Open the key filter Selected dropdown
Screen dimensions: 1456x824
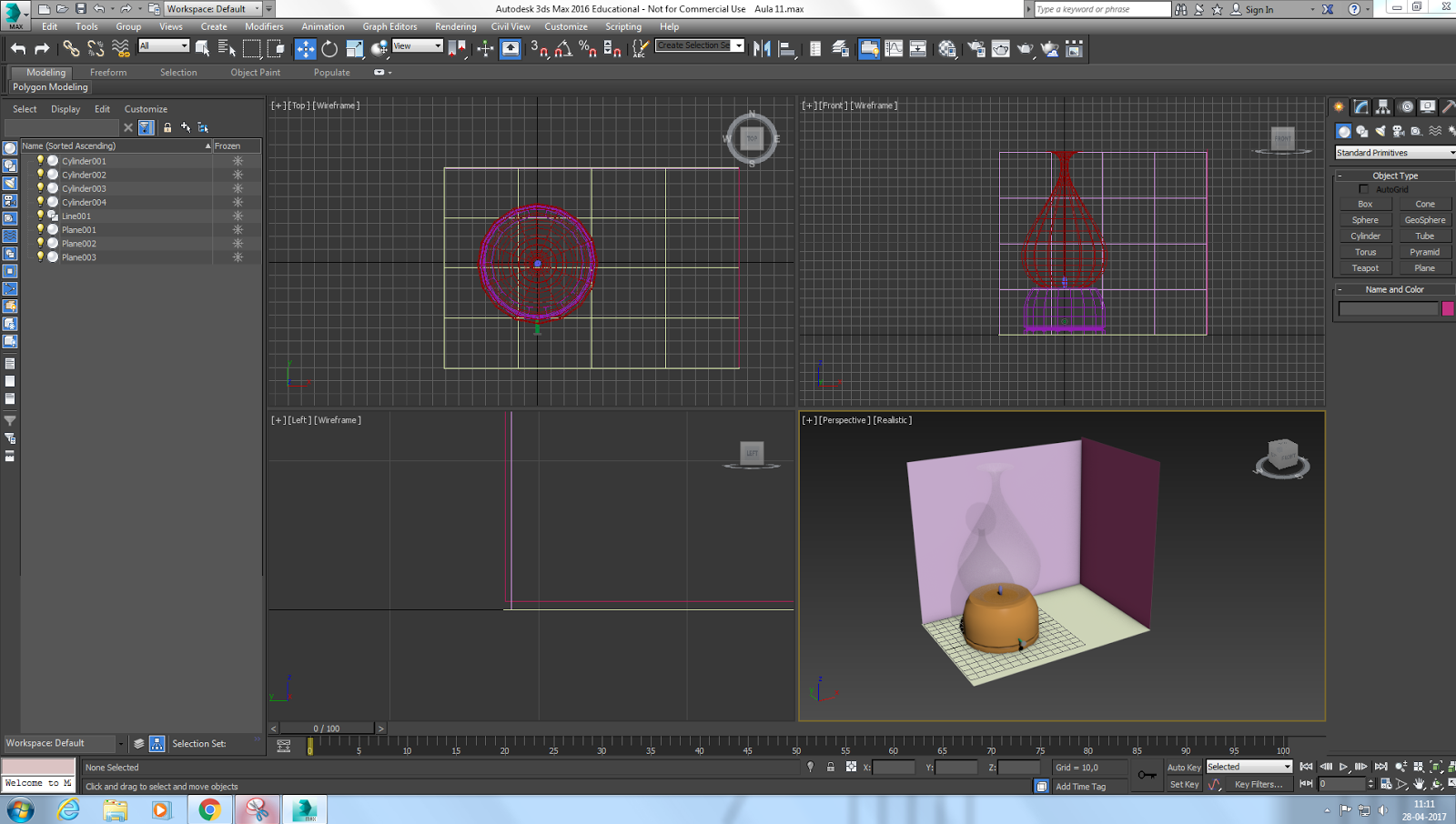click(1249, 767)
